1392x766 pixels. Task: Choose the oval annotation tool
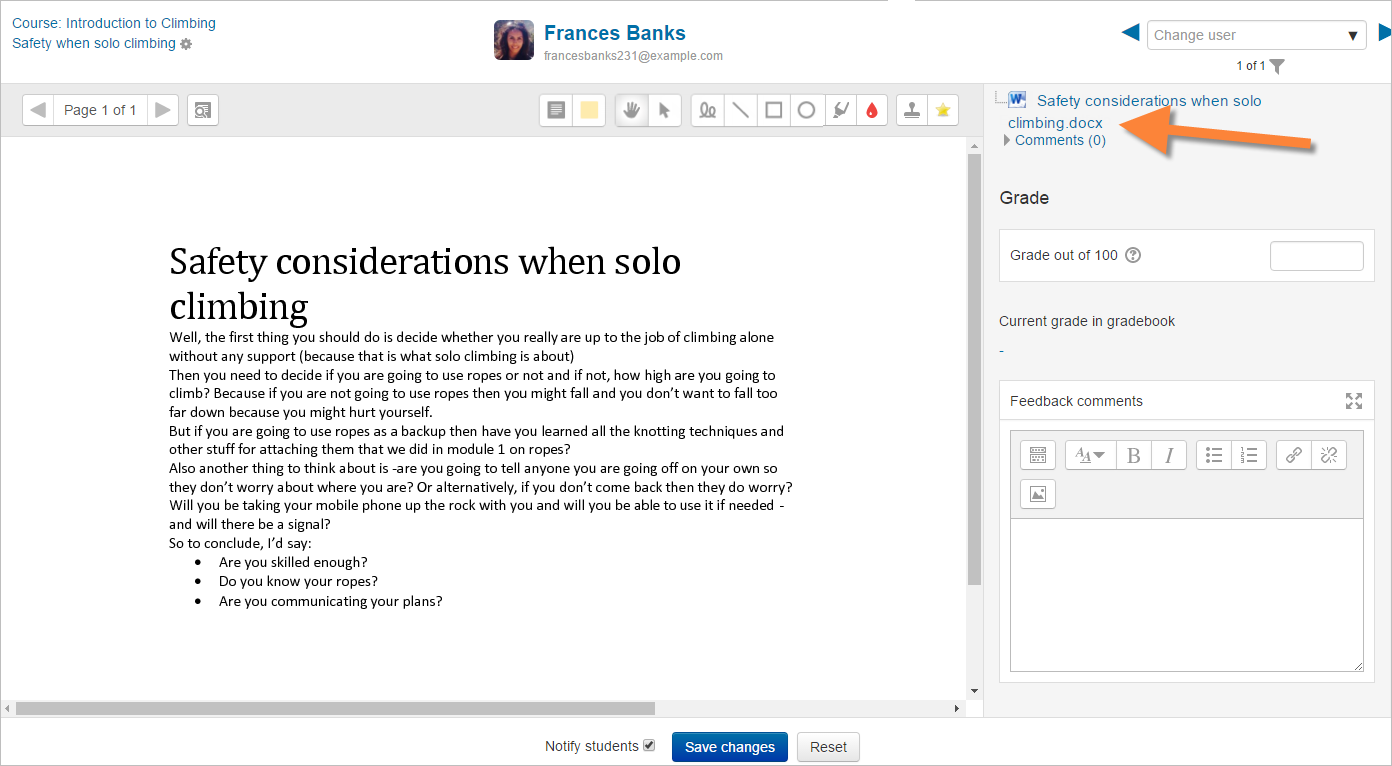click(x=806, y=110)
